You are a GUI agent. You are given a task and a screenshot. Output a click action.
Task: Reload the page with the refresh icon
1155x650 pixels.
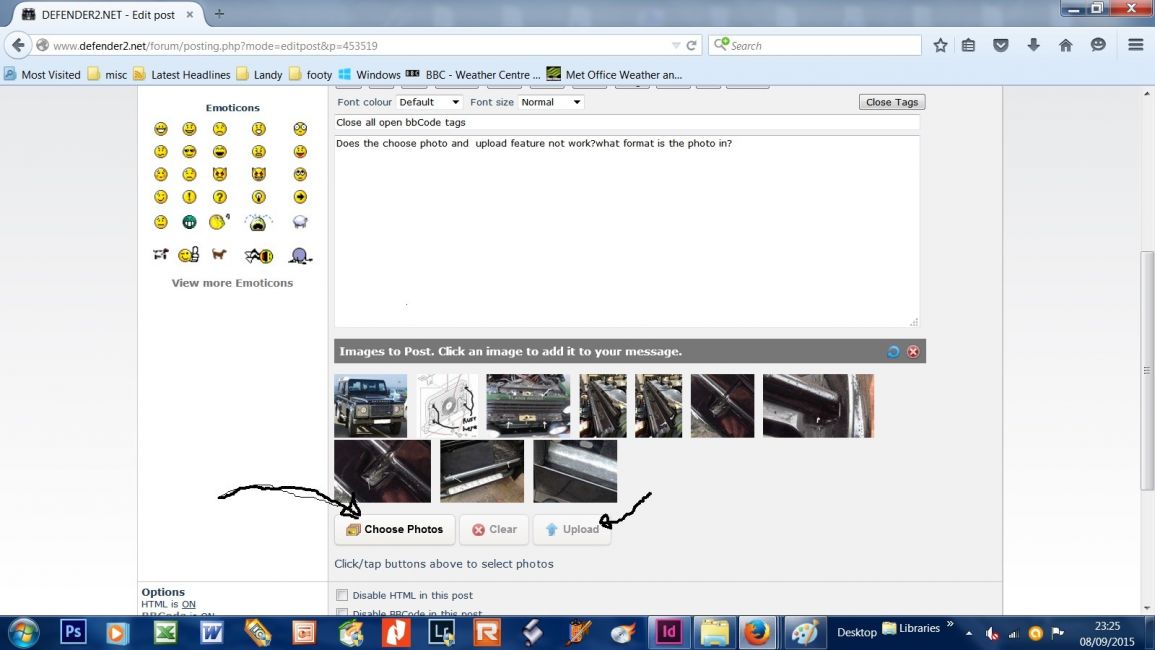(691, 45)
